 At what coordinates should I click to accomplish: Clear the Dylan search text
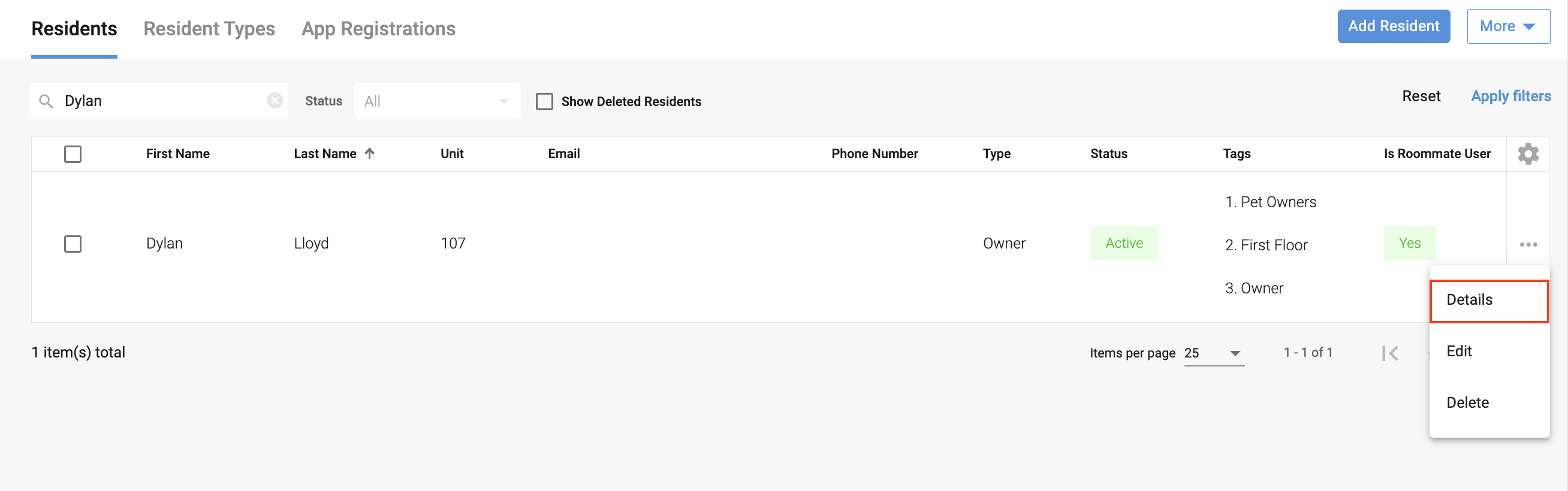[x=275, y=101]
